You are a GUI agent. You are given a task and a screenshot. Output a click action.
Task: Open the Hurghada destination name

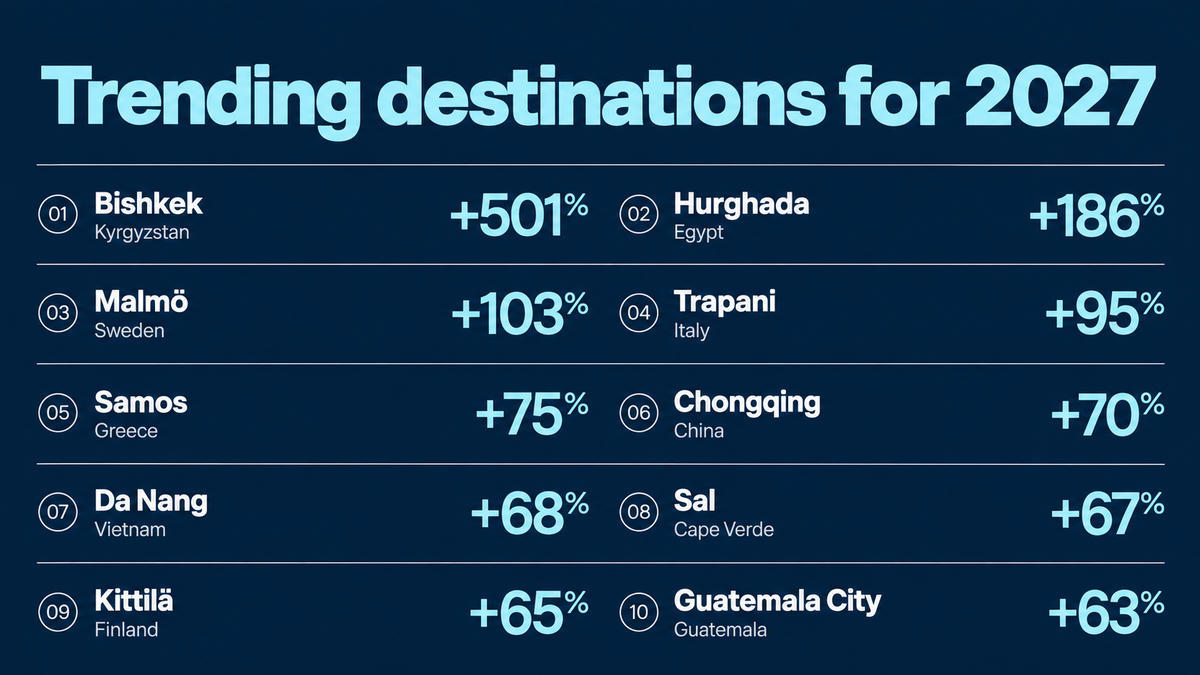(742, 204)
